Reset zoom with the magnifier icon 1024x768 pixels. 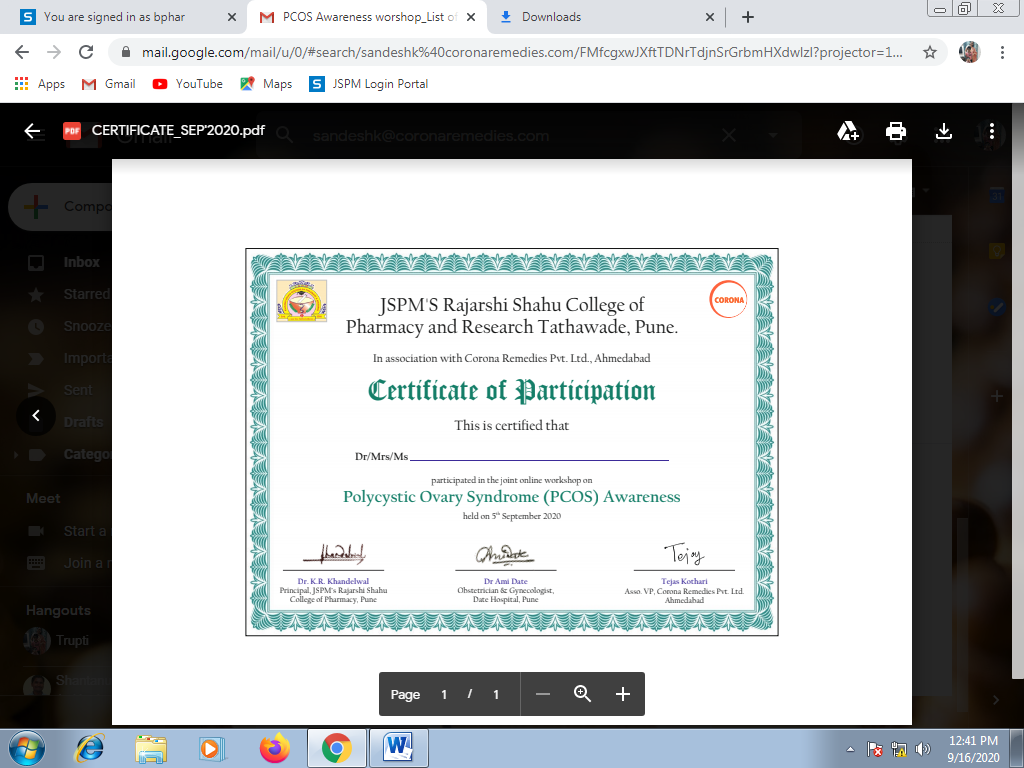[582, 694]
